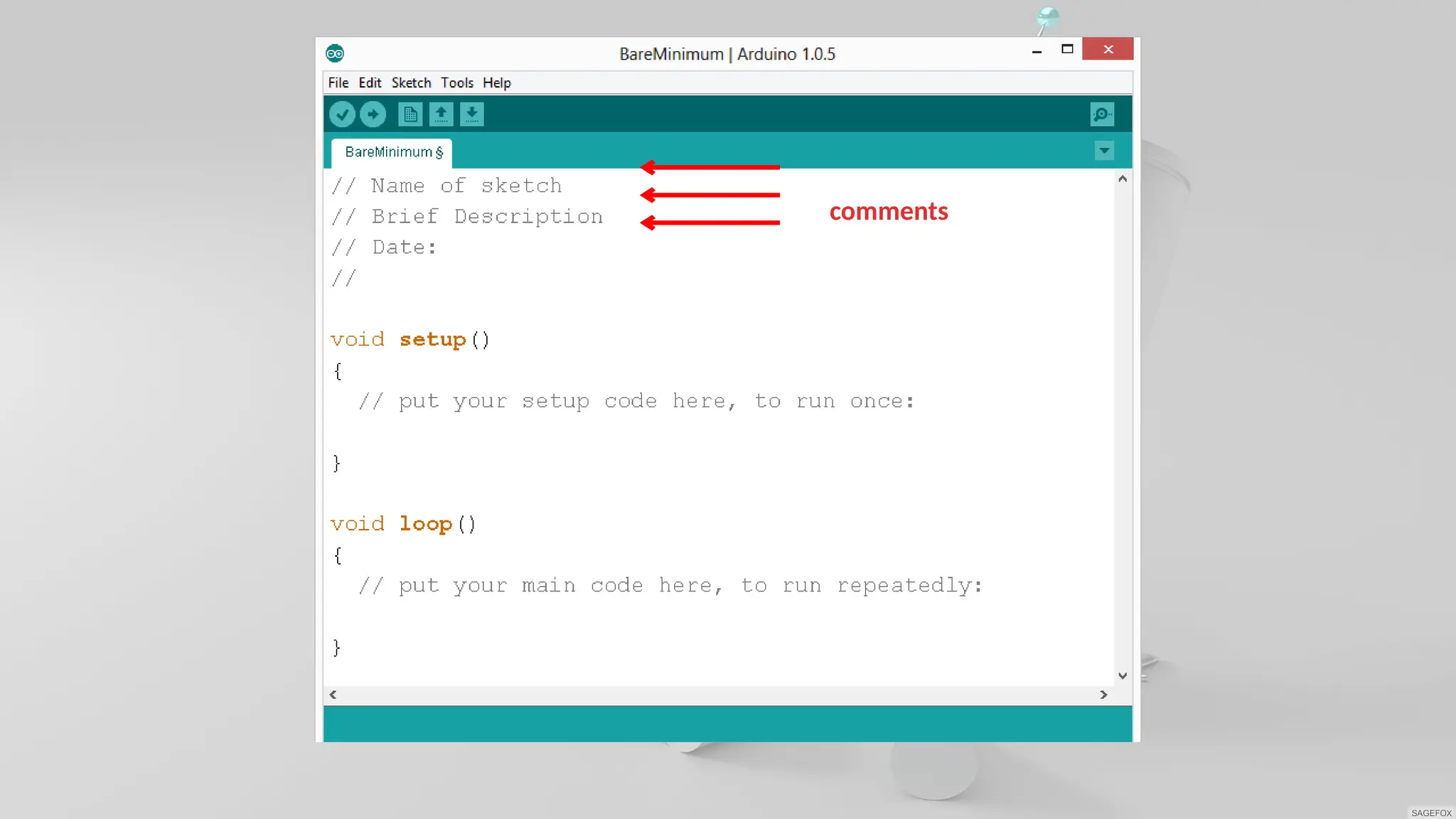Place cursor on void setup line

tap(410, 340)
